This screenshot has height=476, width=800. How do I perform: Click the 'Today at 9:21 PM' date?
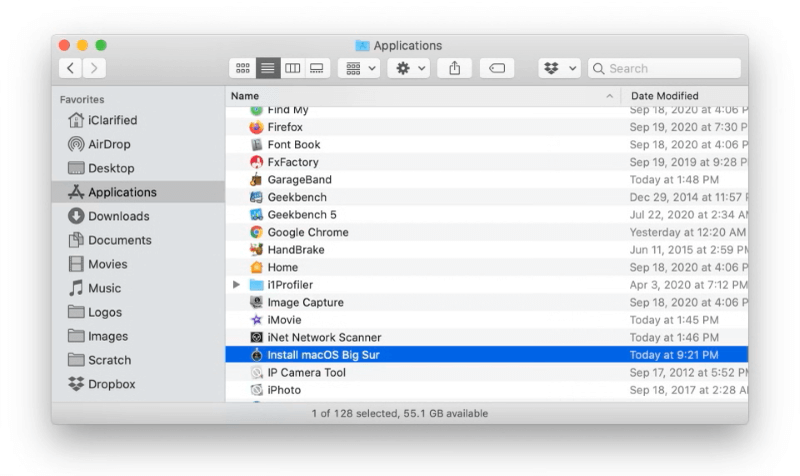673,355
